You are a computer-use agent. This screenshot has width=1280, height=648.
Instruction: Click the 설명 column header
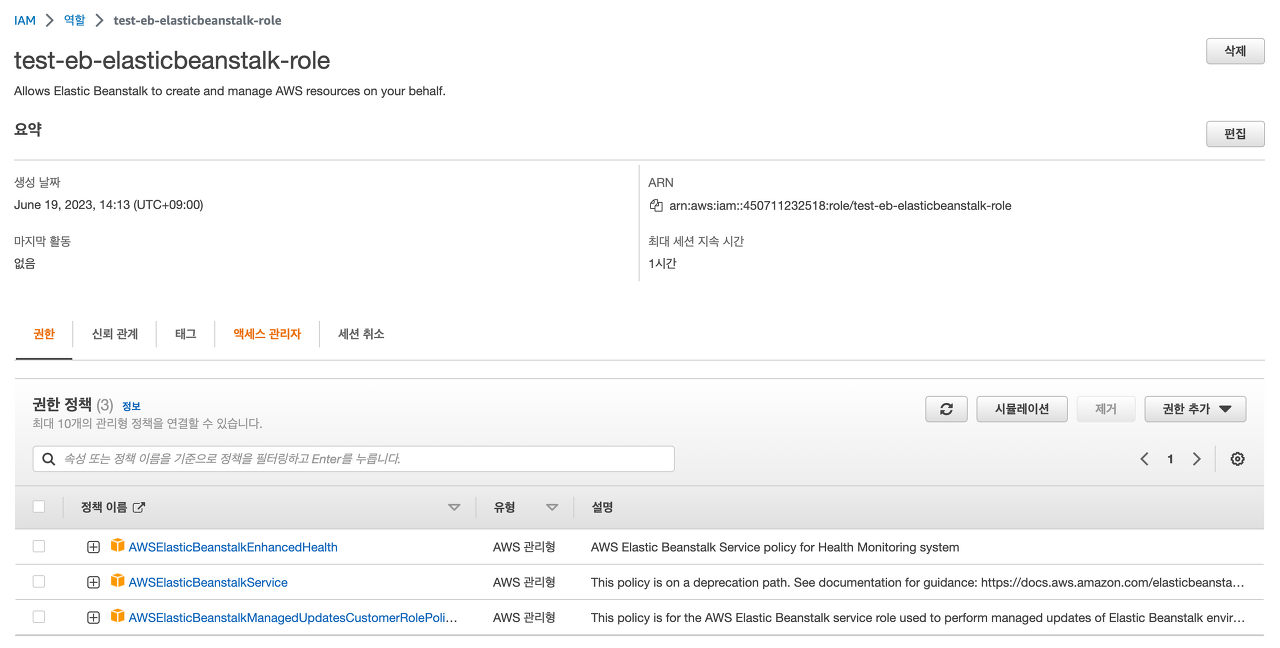602,507
